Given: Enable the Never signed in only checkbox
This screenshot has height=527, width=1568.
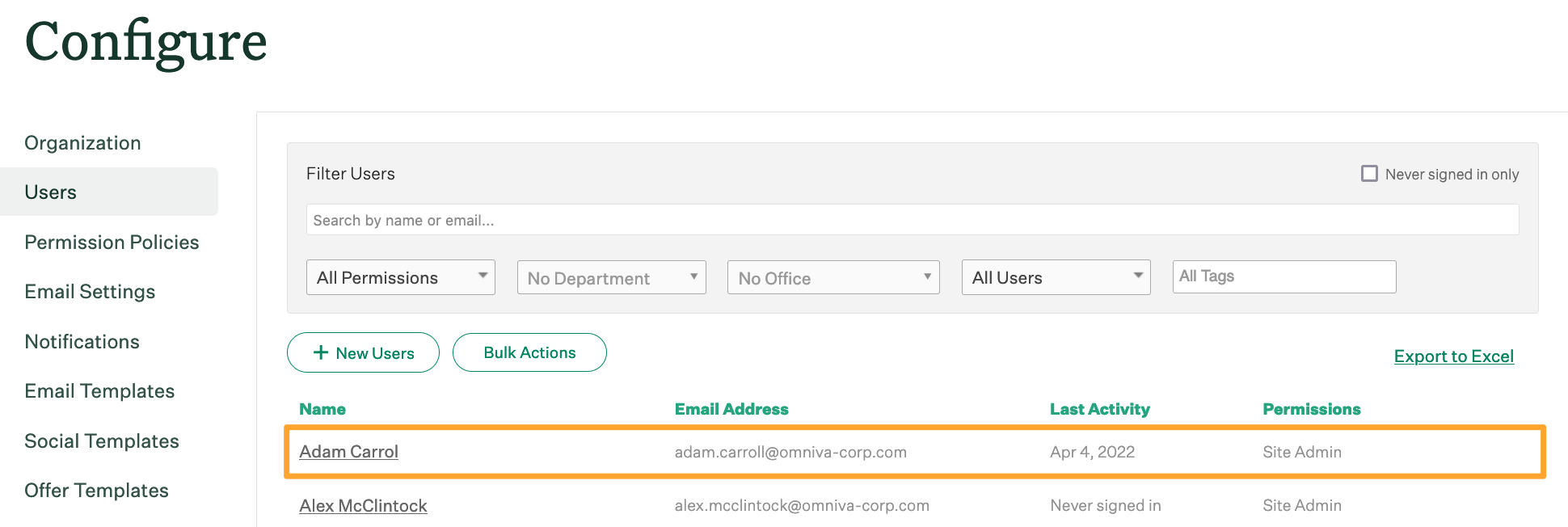Looking at the screenshot, I should pos(1369,173).
